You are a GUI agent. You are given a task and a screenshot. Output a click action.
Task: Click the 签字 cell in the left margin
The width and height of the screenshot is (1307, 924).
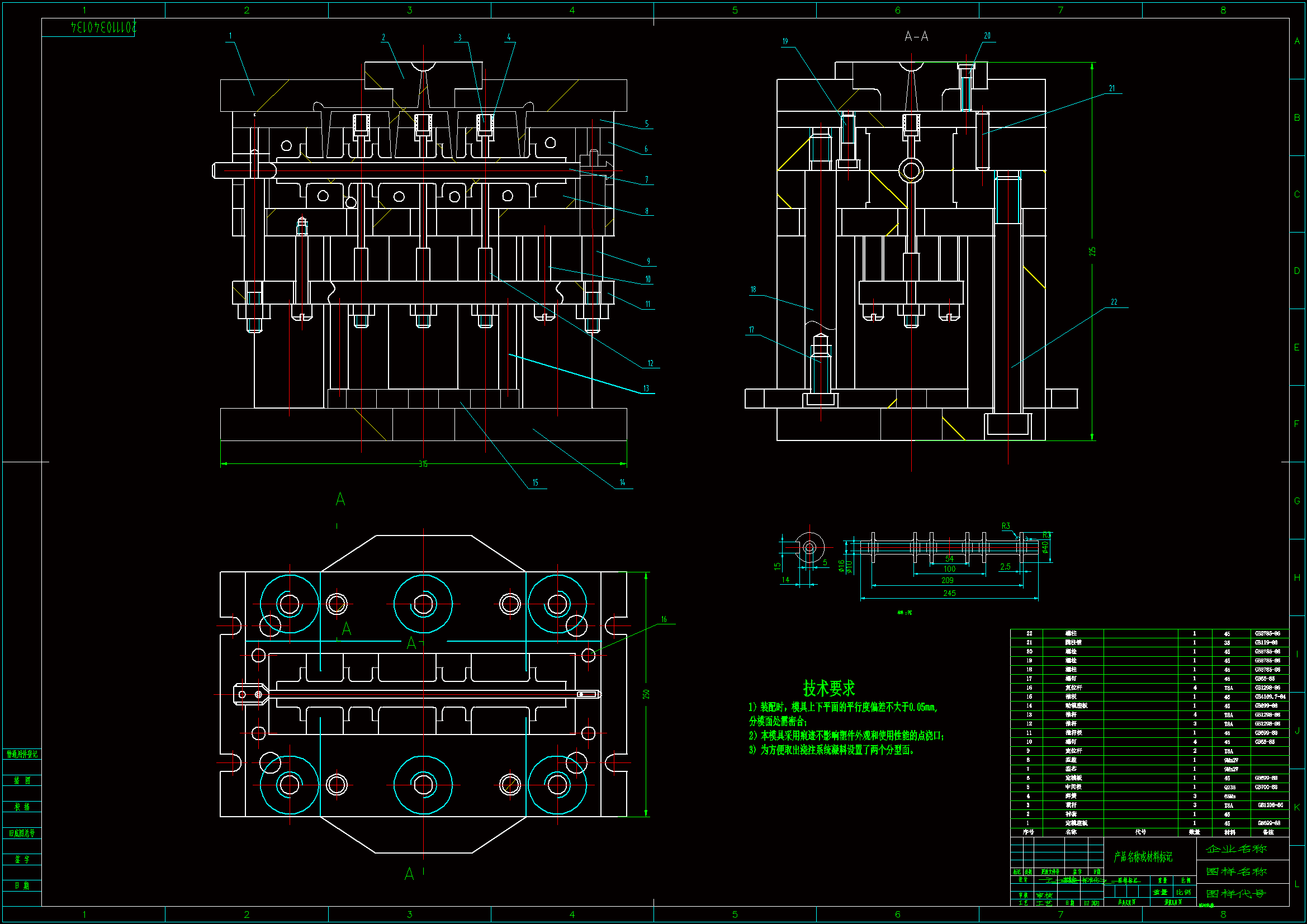tap(22, 859)
